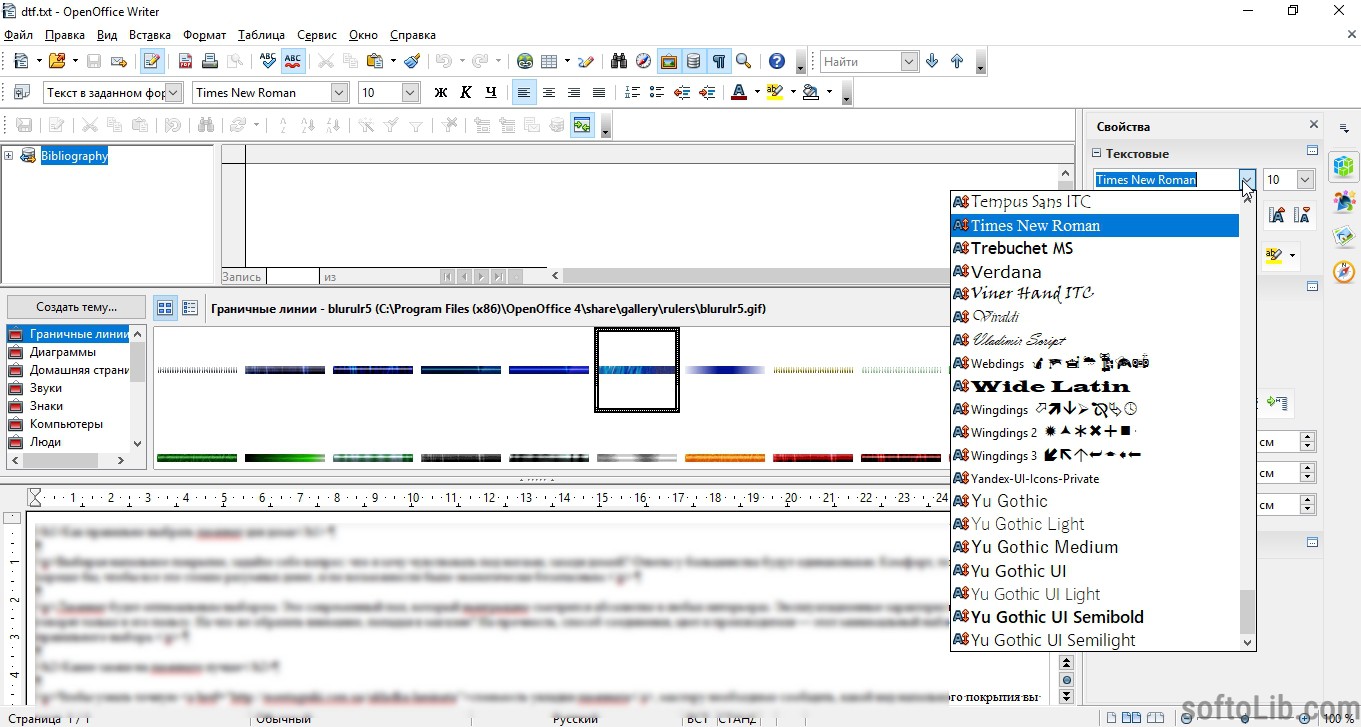
Task: Toggle the Gallery panel button
Action: coord(668,62)
